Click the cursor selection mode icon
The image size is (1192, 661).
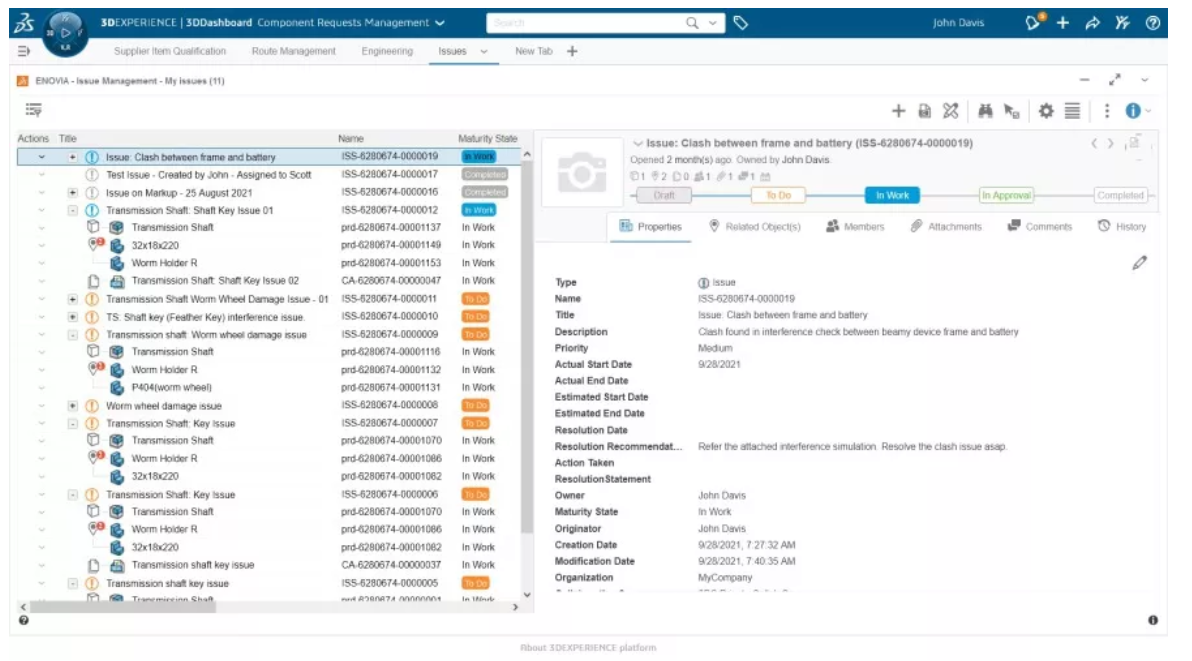(x=1011, y=111)
